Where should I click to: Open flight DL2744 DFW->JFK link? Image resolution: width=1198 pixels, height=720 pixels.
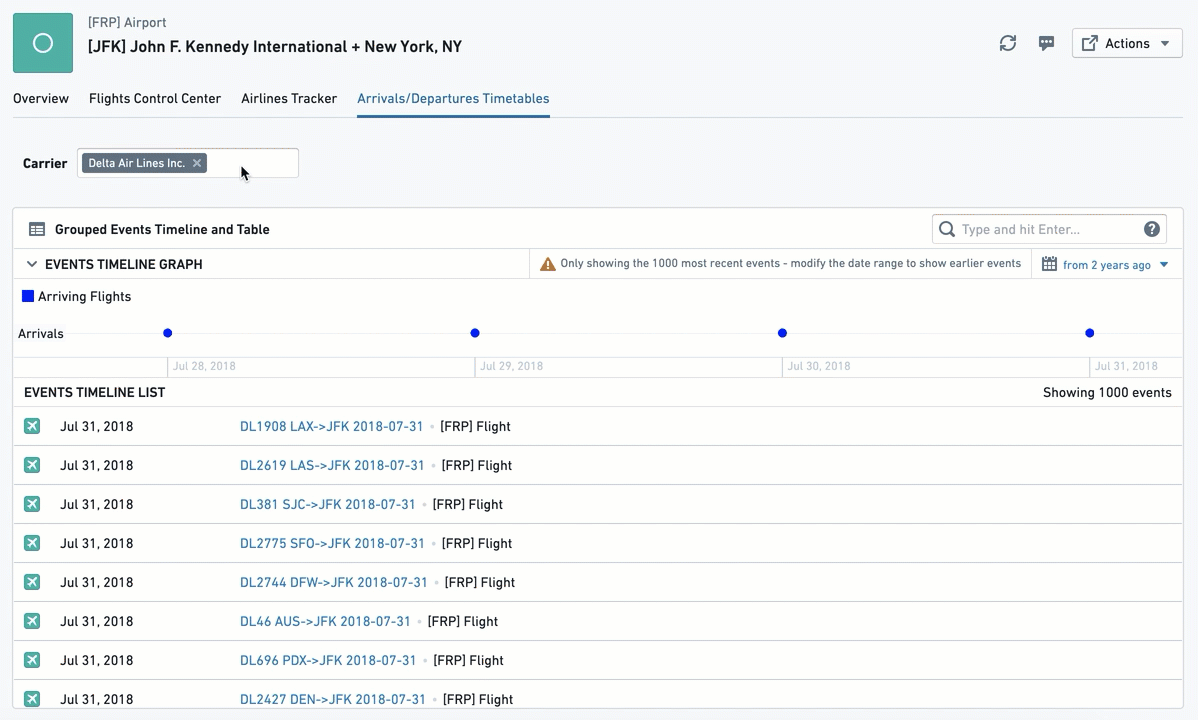(x=333, y=582)
